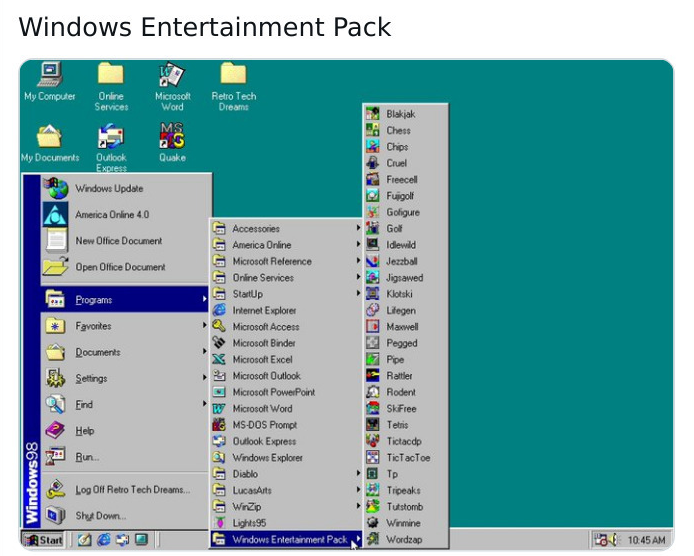Select the Windows Entertainment Pack folder item

(286, 539)
